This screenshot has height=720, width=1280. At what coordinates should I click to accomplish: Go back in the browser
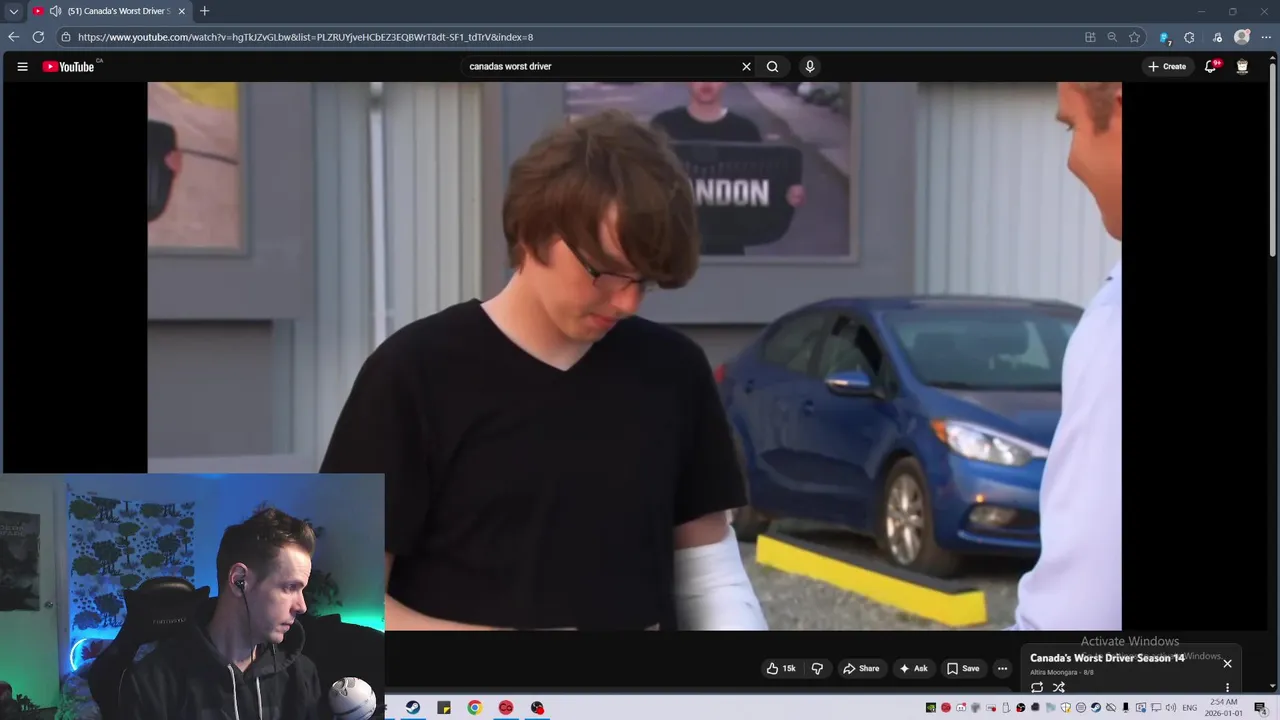pyautogui.click(x=13, y=37)
